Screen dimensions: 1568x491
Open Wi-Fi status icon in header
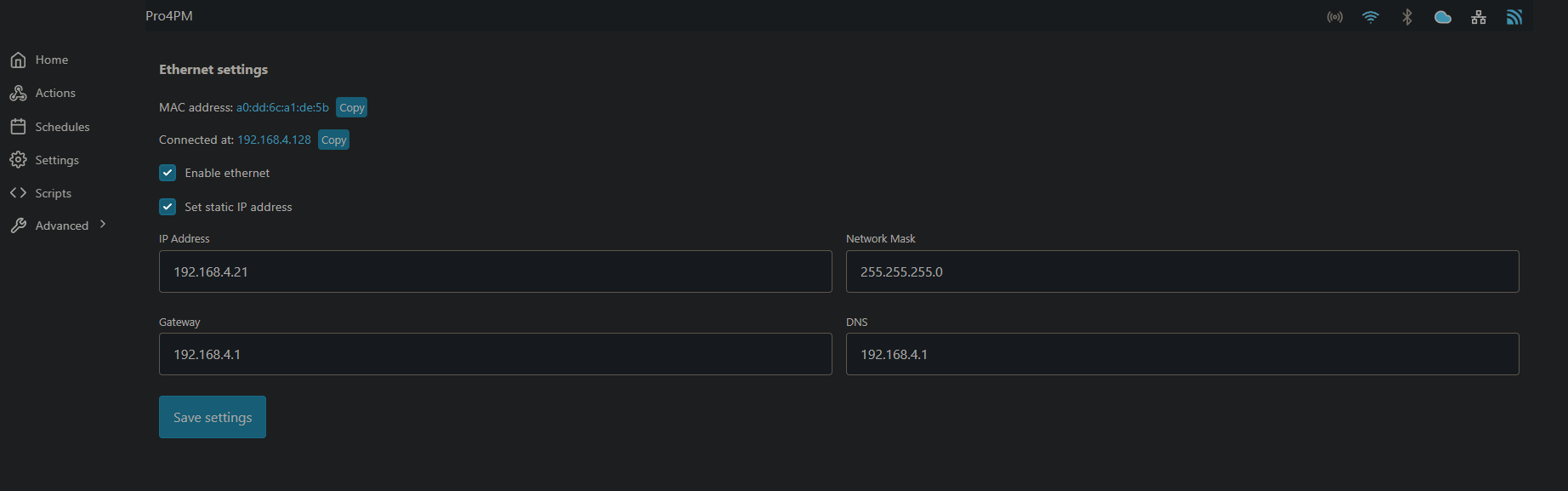[x=1371, y=17]
